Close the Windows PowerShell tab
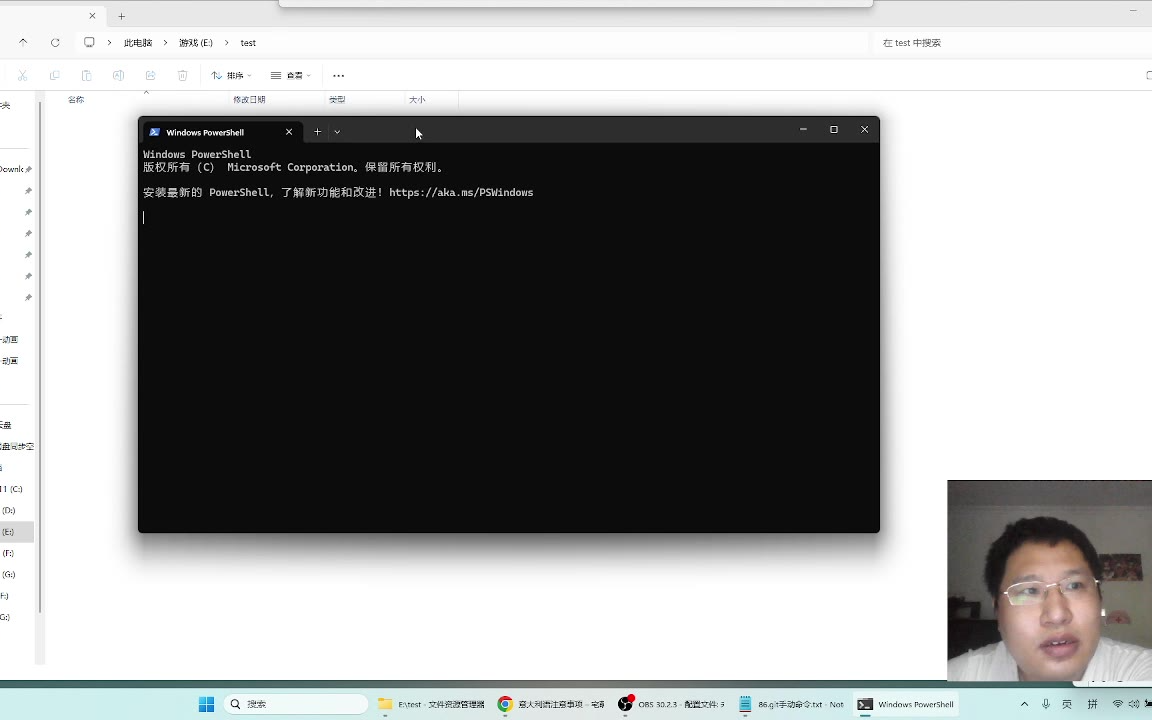 coord(289,132)
